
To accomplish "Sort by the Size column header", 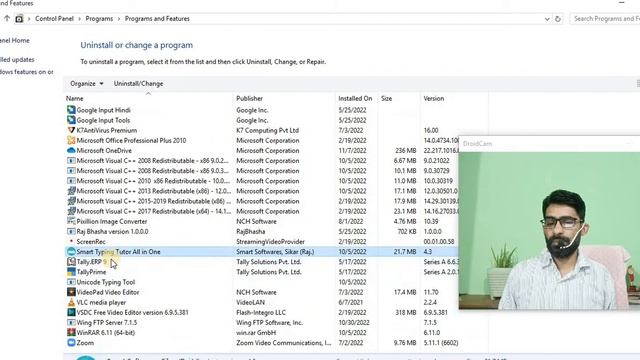I will pyautogui.click(x=399, y=98).
